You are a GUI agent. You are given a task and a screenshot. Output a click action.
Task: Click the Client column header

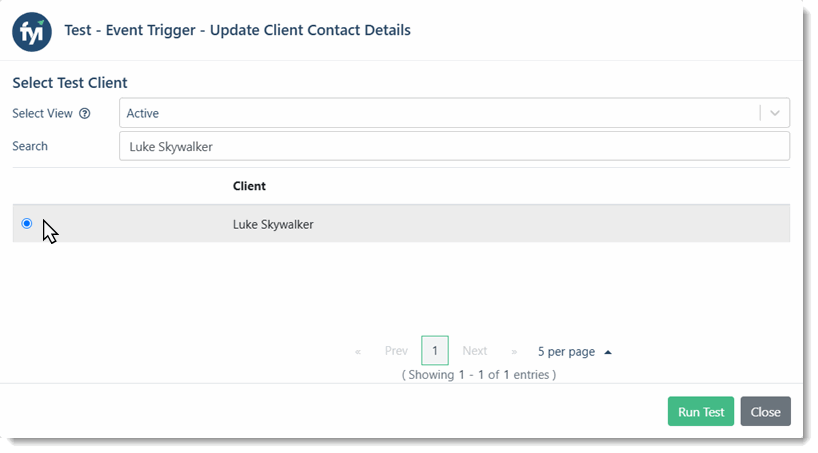(x=249, y=186)
